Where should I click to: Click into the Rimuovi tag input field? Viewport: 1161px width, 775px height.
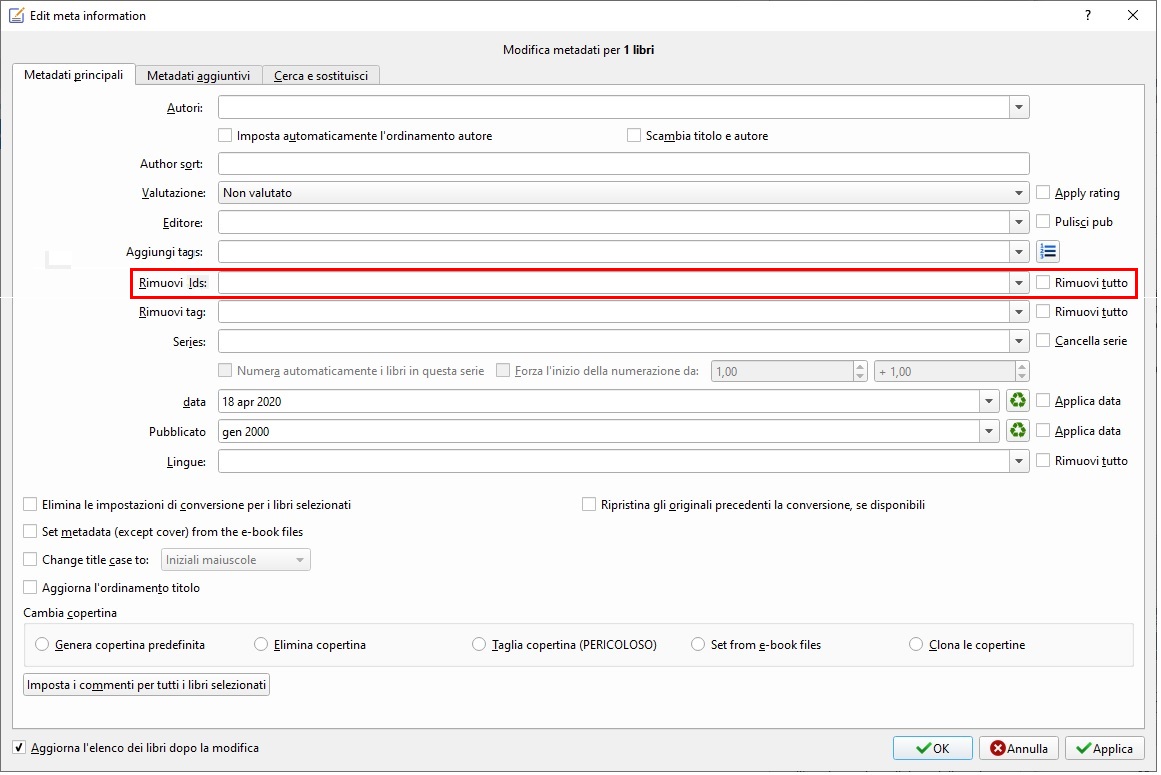coord(614,312)
